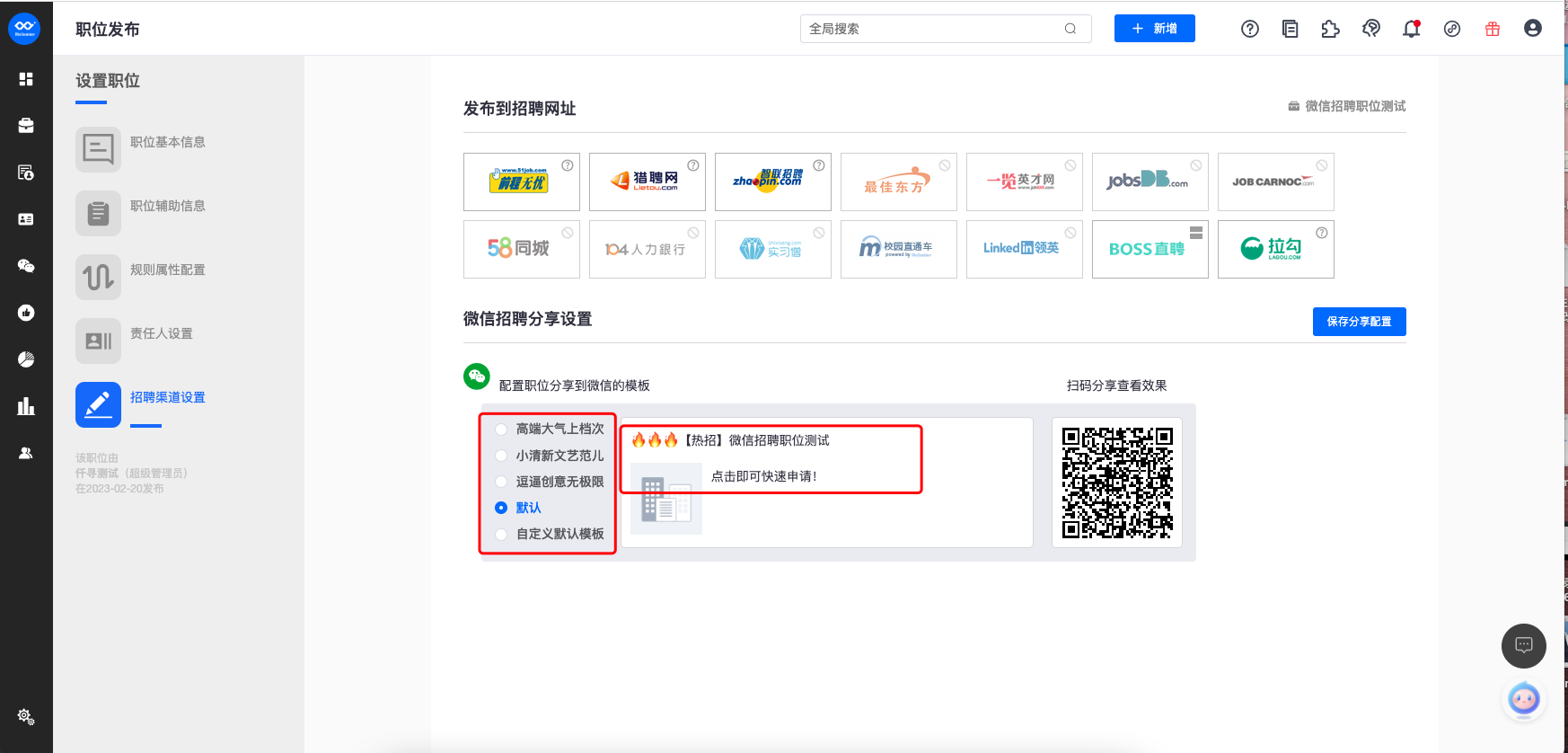Viewport: 1568px width, 753px height.
Task: Select the 前程无忧 51job site card
Action: pyautogui.click(x=522, y=182)
